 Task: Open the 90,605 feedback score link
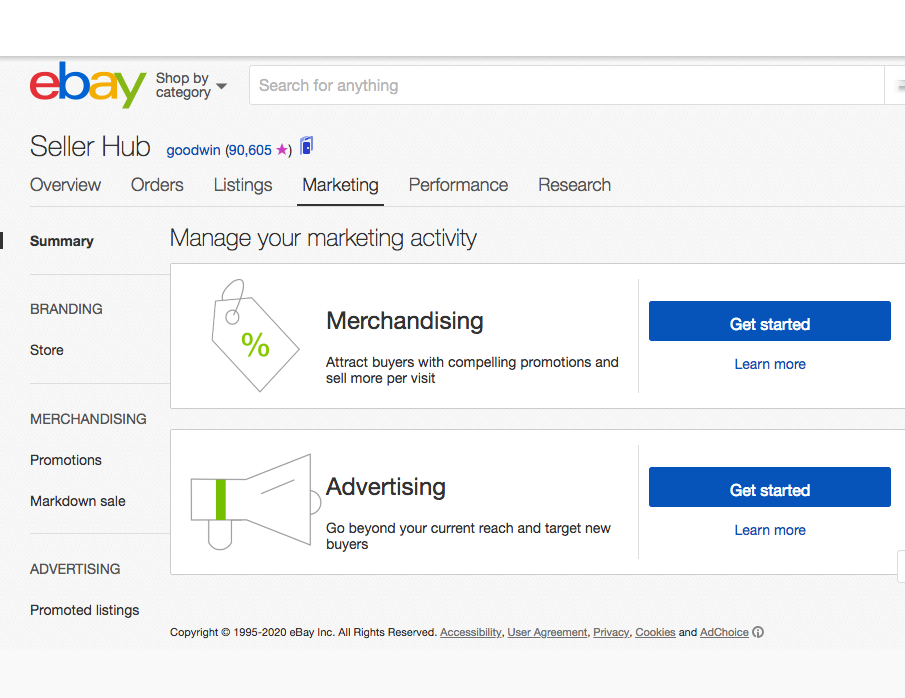pyautogui.click(x=250, y=150)
